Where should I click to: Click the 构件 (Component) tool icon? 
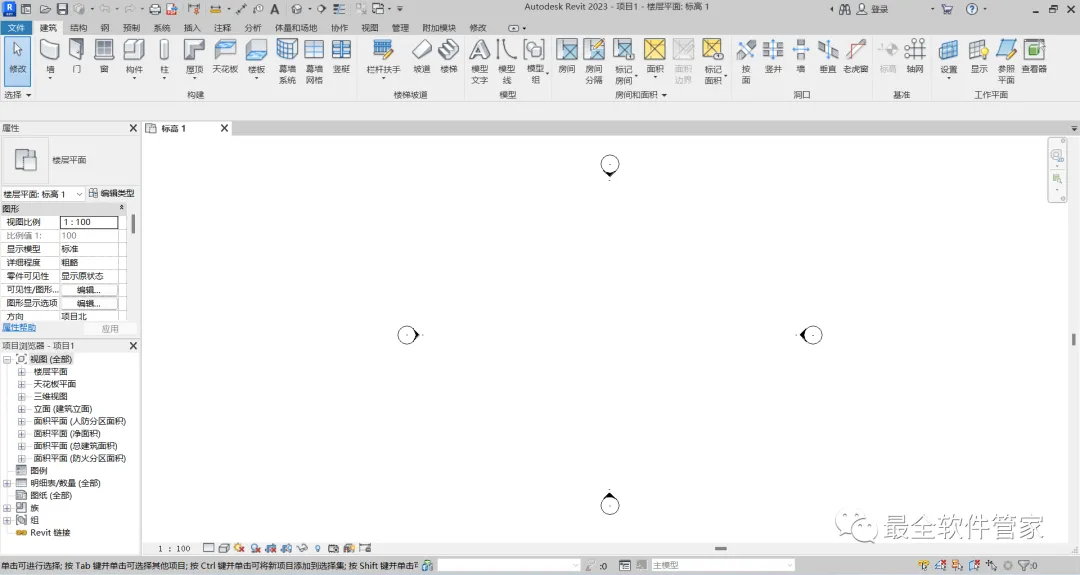(134, 50)
